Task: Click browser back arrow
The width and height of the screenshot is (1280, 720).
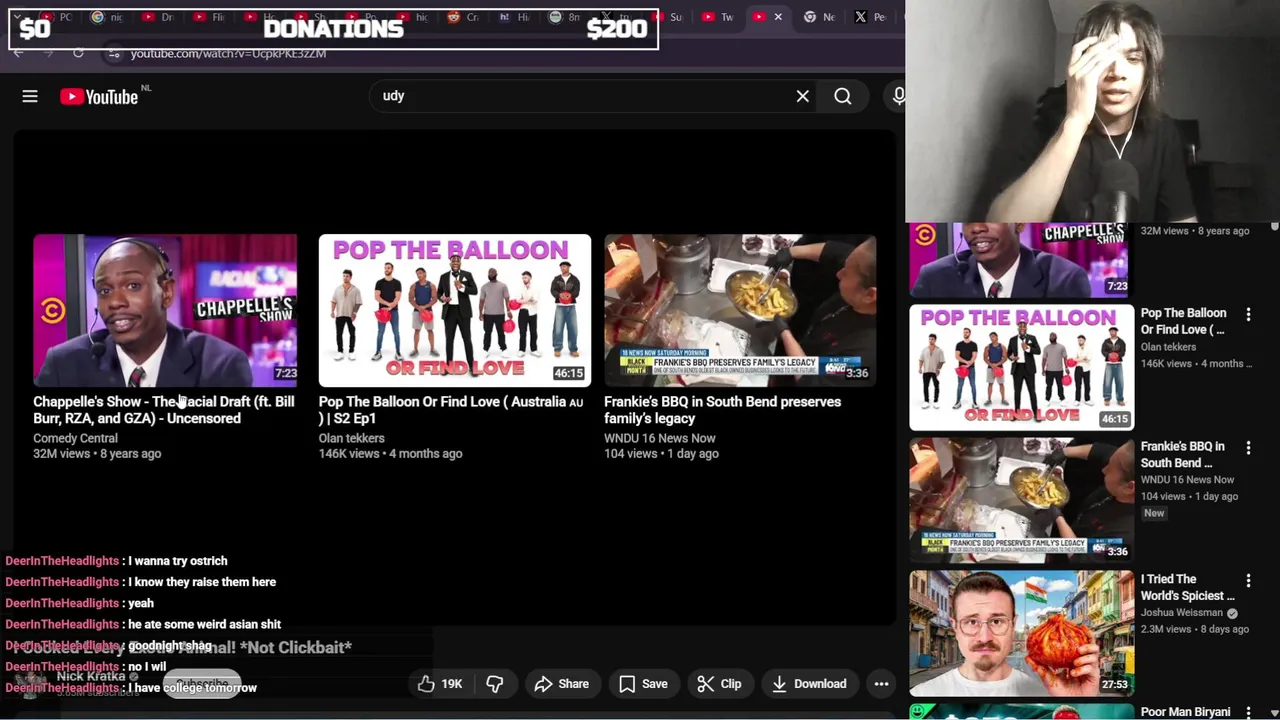Action: [x=19, y=53]
